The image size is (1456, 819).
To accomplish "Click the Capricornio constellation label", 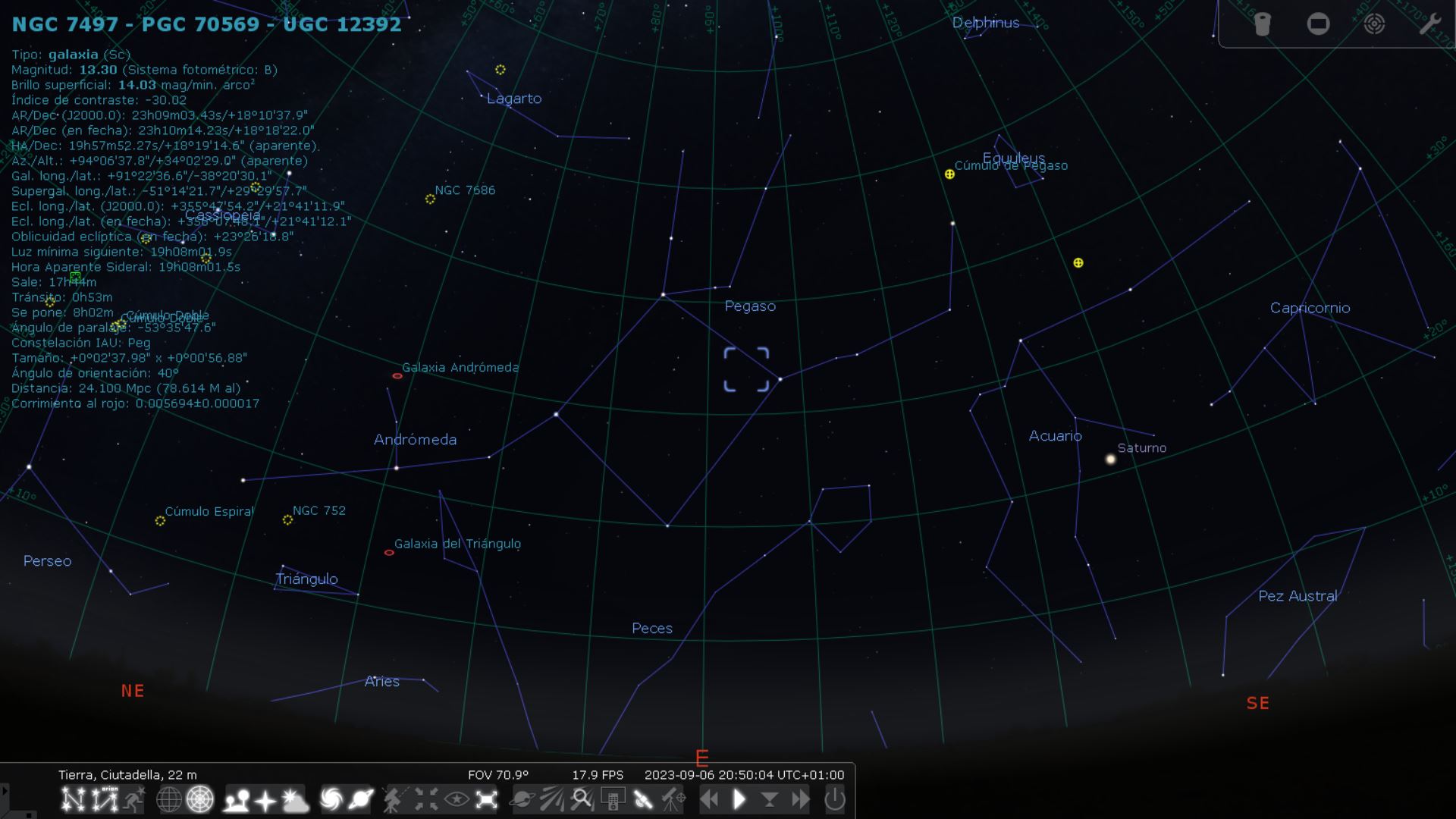I will pyautogui.click(x=1310, y=308).
